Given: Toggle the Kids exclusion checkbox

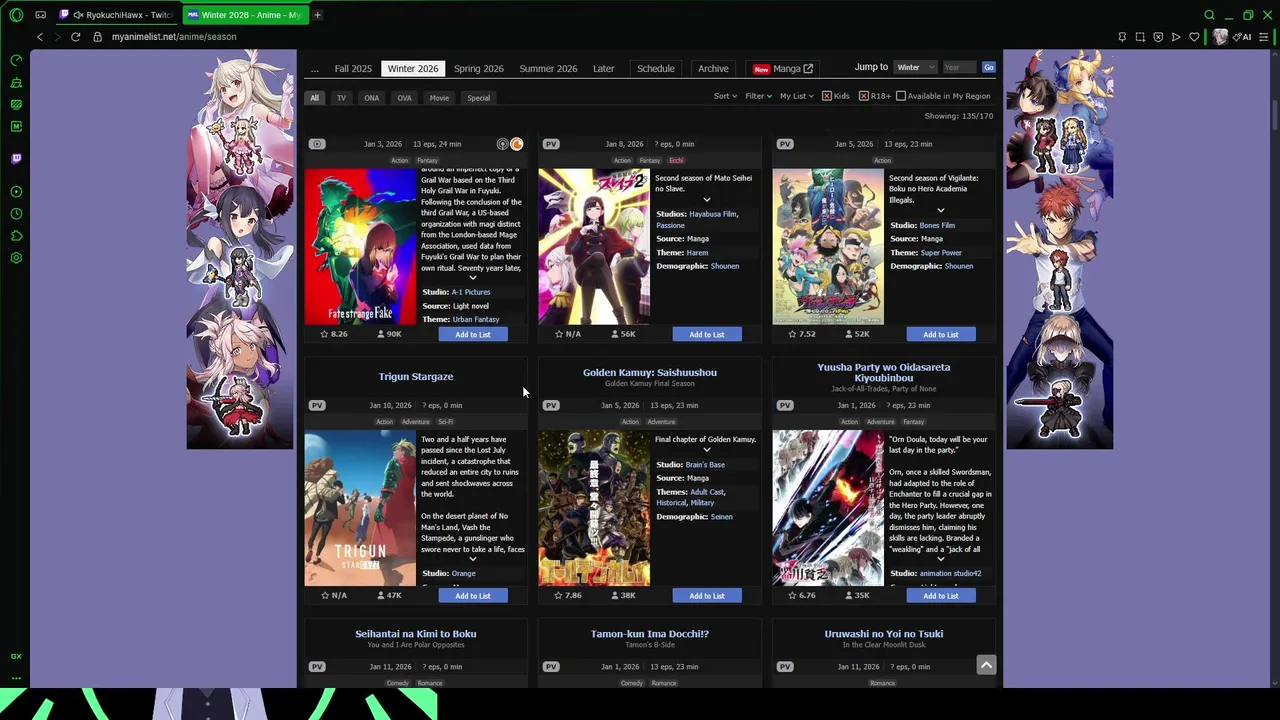Looking at the screenshot, I should point(827,96).
